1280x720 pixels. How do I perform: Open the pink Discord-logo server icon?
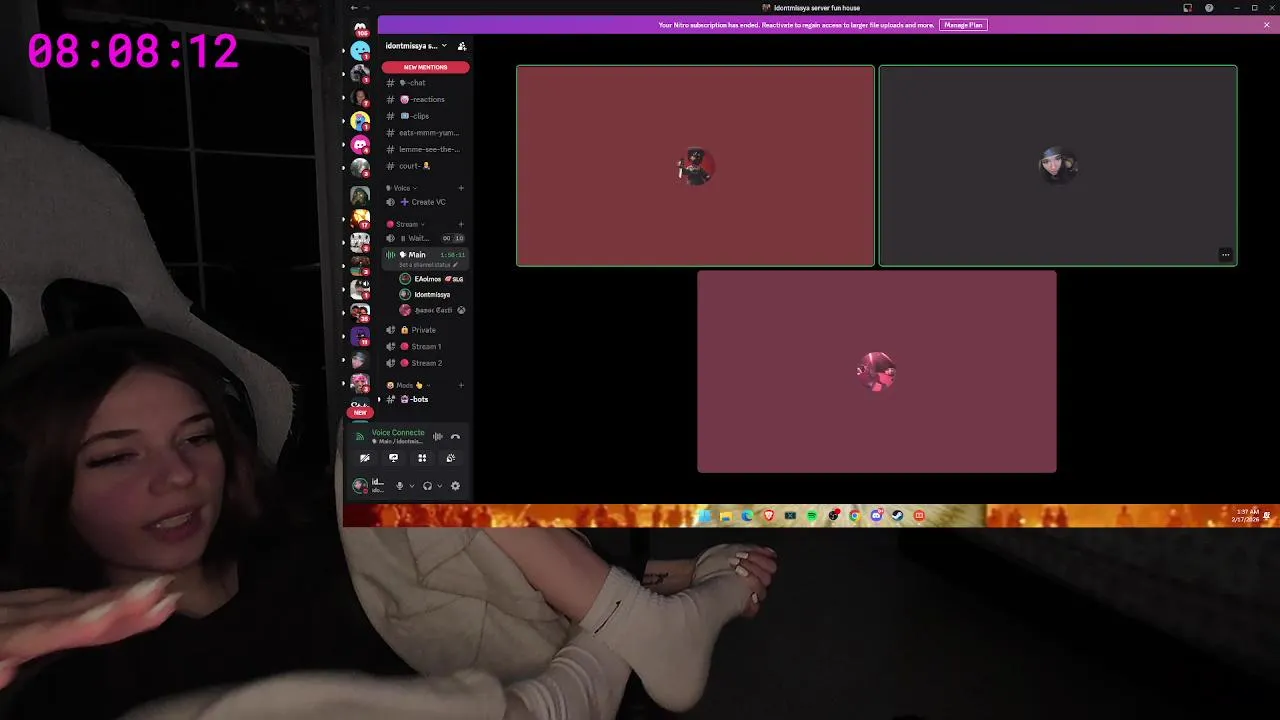click(360, 144)
